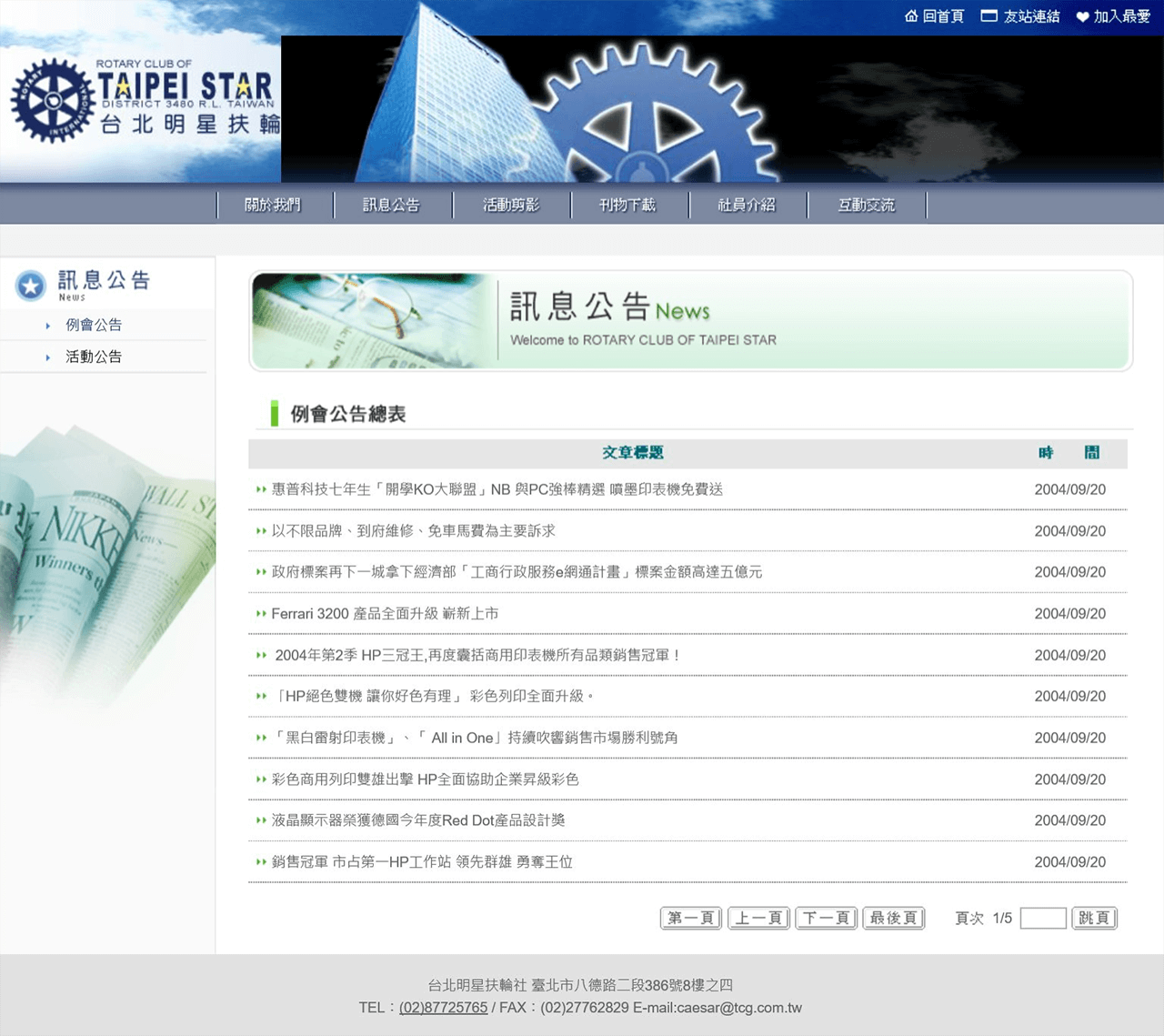This screenshot has width=1164, height=1036.
Task: Open the 活動剪影 menu
Action: (511, 206)
